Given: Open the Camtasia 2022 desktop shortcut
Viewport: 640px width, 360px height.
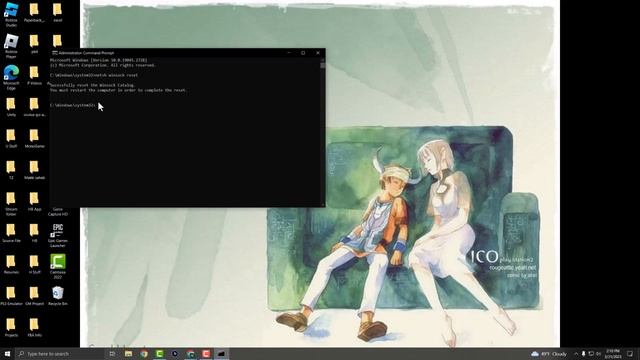Looking at the screenshot, I should [x=58, y=267].
